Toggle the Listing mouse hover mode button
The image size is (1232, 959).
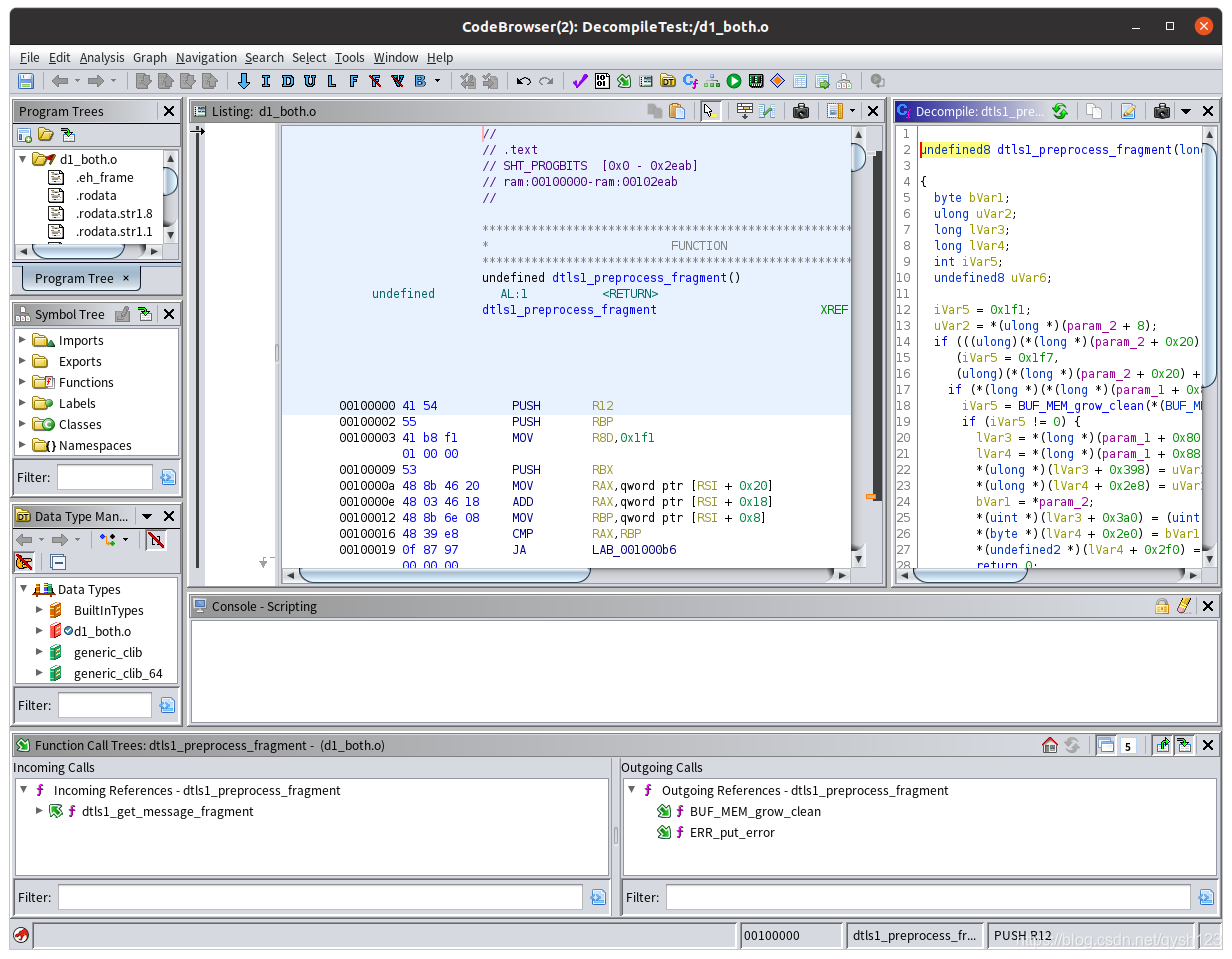(710, 111)
